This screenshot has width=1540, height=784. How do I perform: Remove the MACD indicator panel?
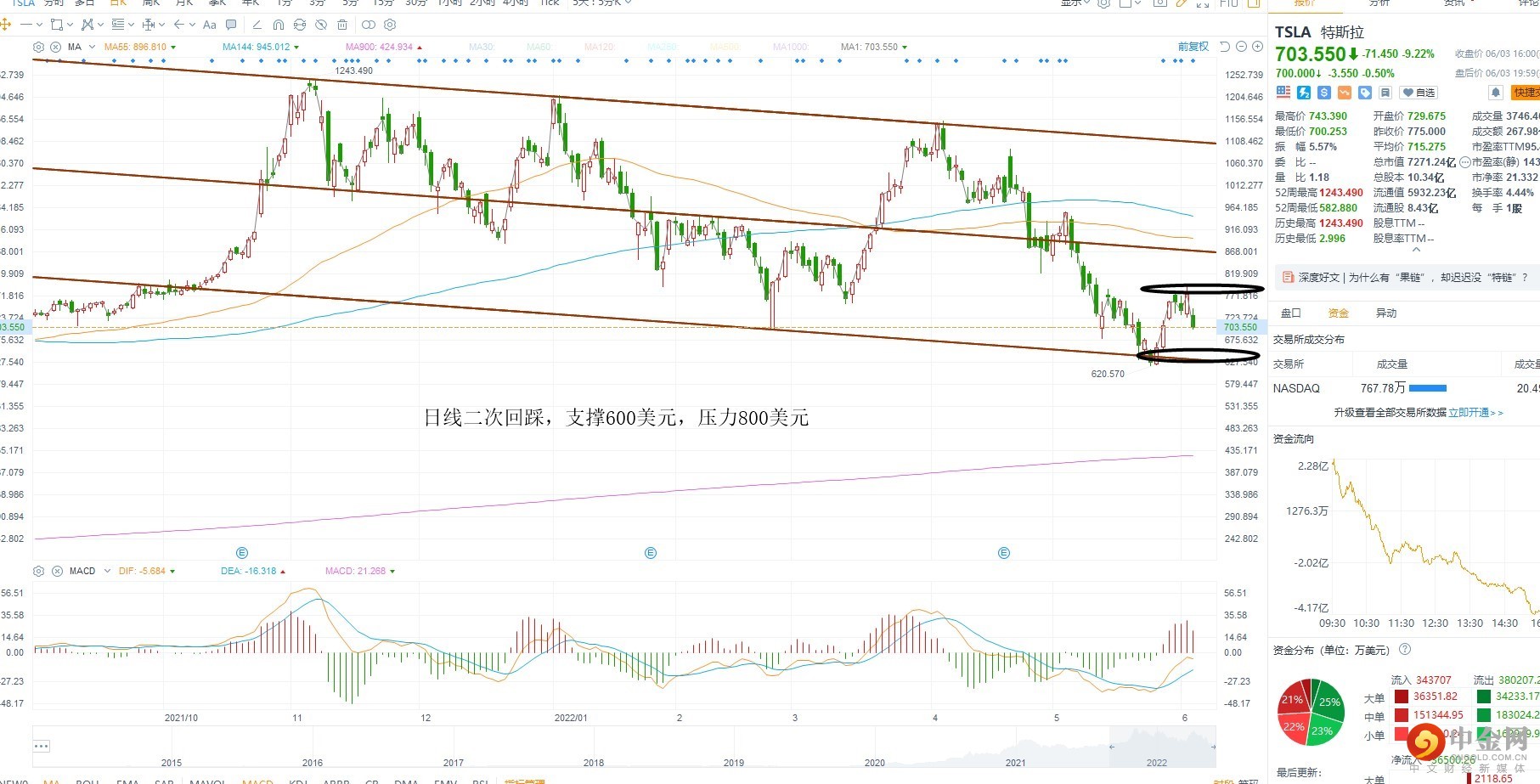point(56,571)
